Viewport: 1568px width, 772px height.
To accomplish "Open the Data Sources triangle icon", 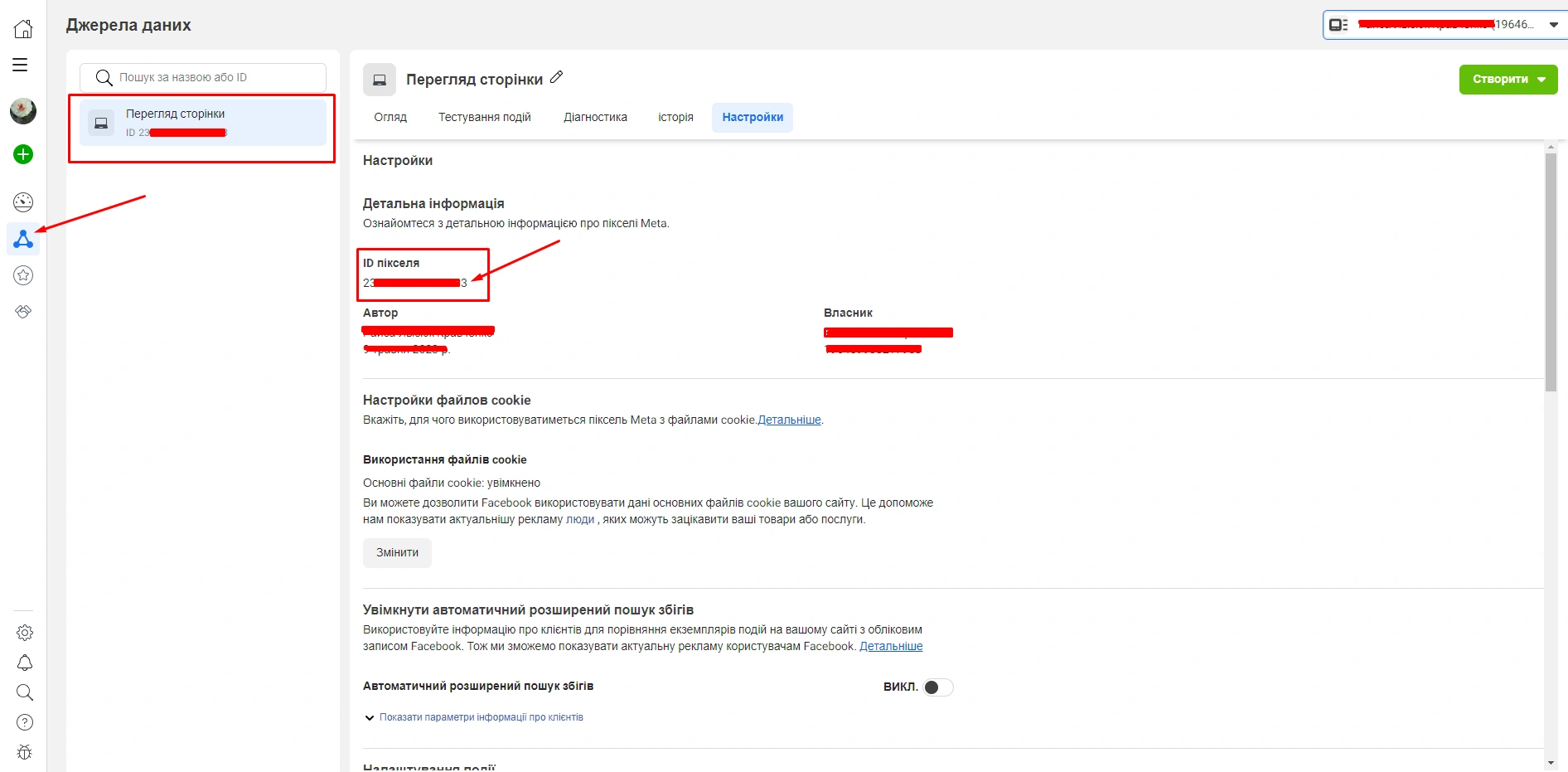I will click(23, 240).
